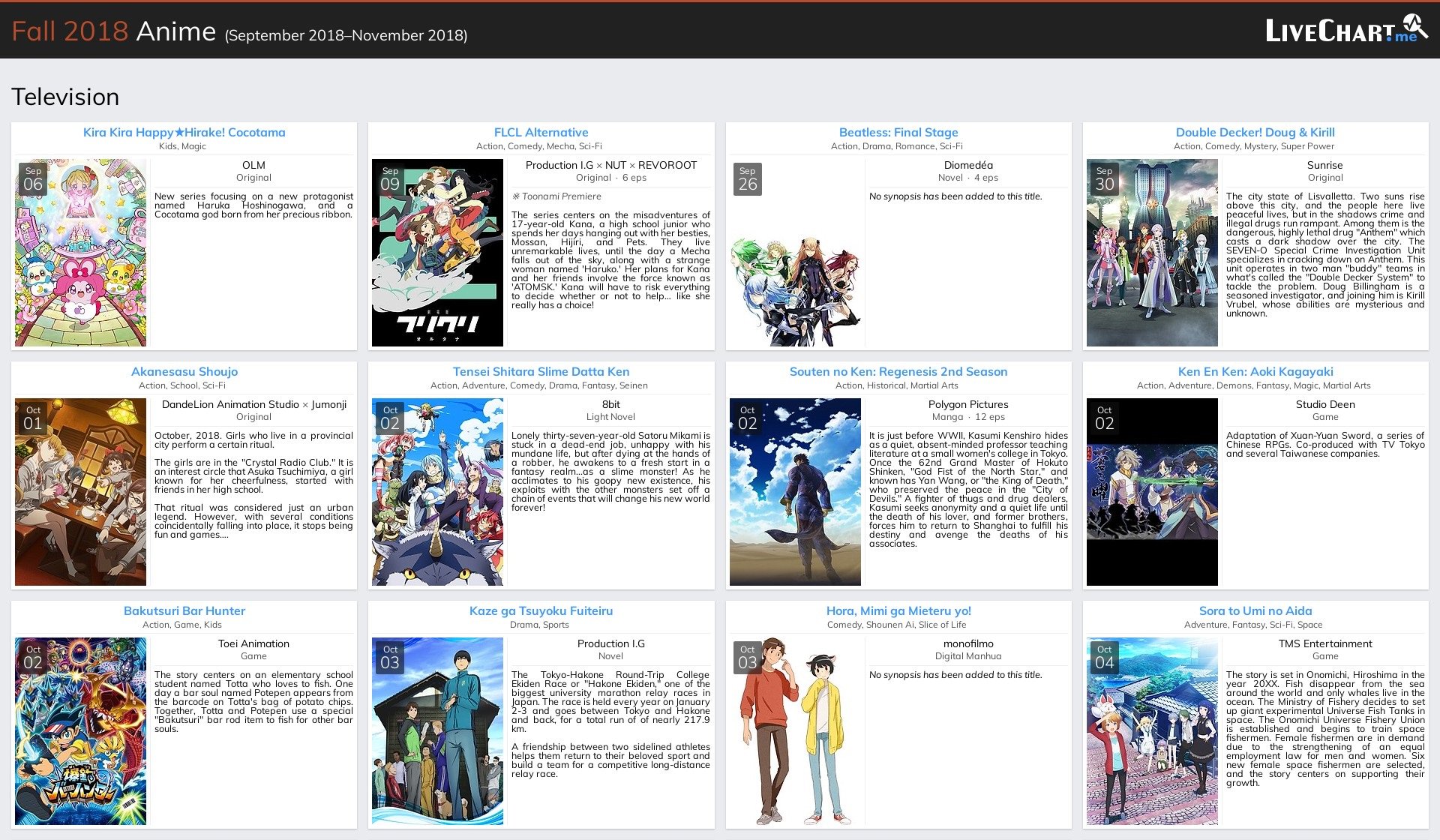Viewport: 1440px width, 840px height.
Task: Click the Ken En Ken poster thumbnail
Action: coord(1152,492)
